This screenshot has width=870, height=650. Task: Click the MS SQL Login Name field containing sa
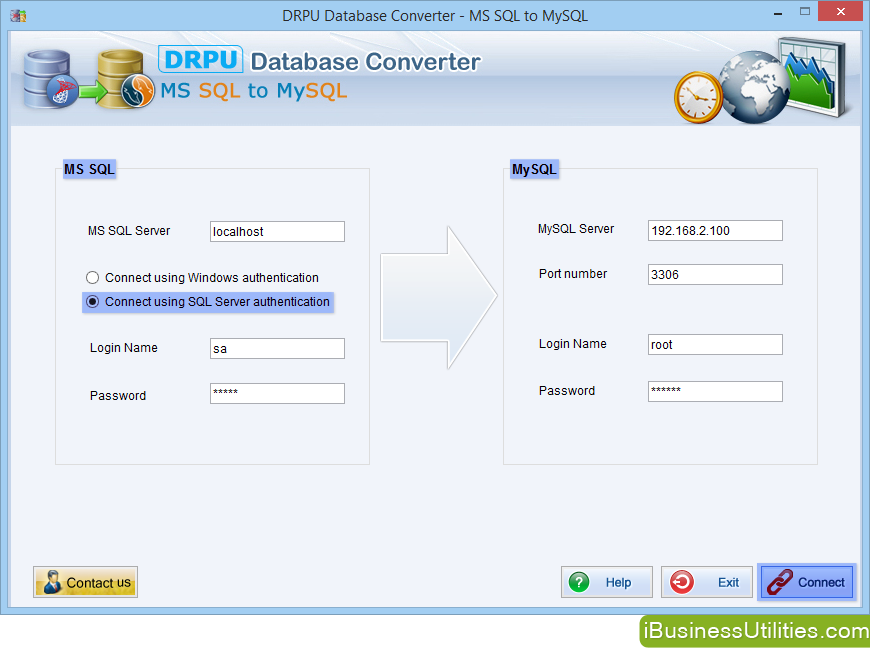pos(277,349)
